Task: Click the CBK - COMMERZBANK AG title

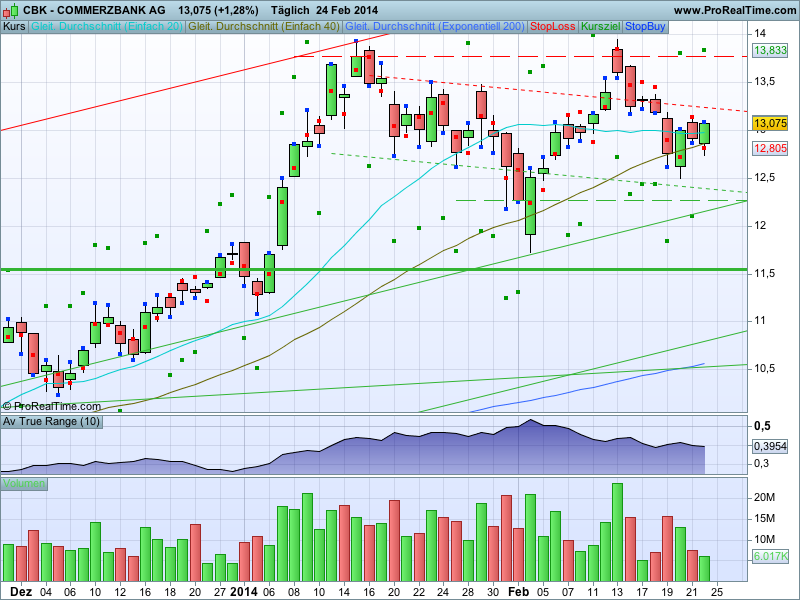Action: (94, 10)
